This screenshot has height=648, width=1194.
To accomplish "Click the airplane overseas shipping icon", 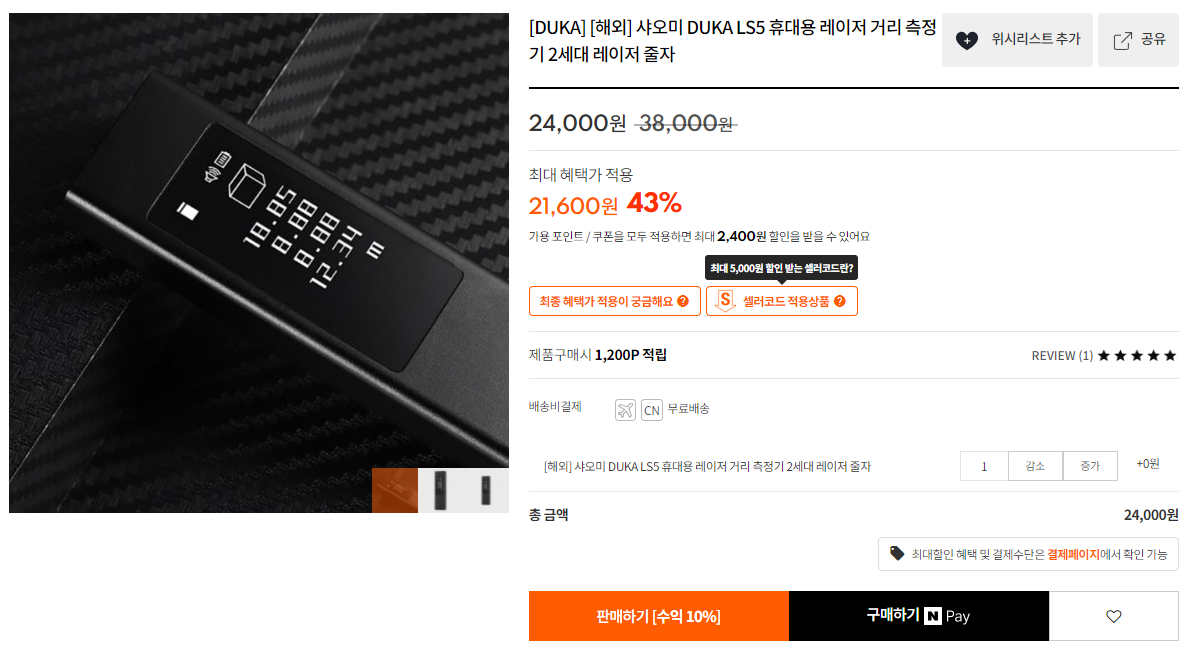I will 625,410.
